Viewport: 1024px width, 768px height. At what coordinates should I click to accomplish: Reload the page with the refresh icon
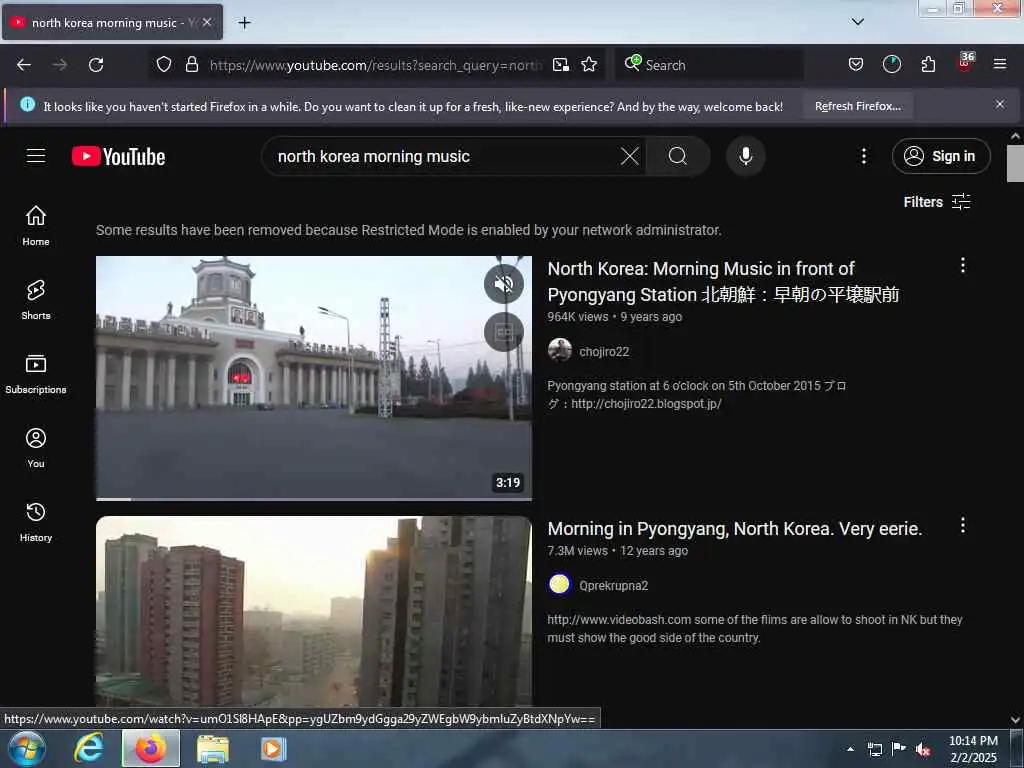coord(96,65)
